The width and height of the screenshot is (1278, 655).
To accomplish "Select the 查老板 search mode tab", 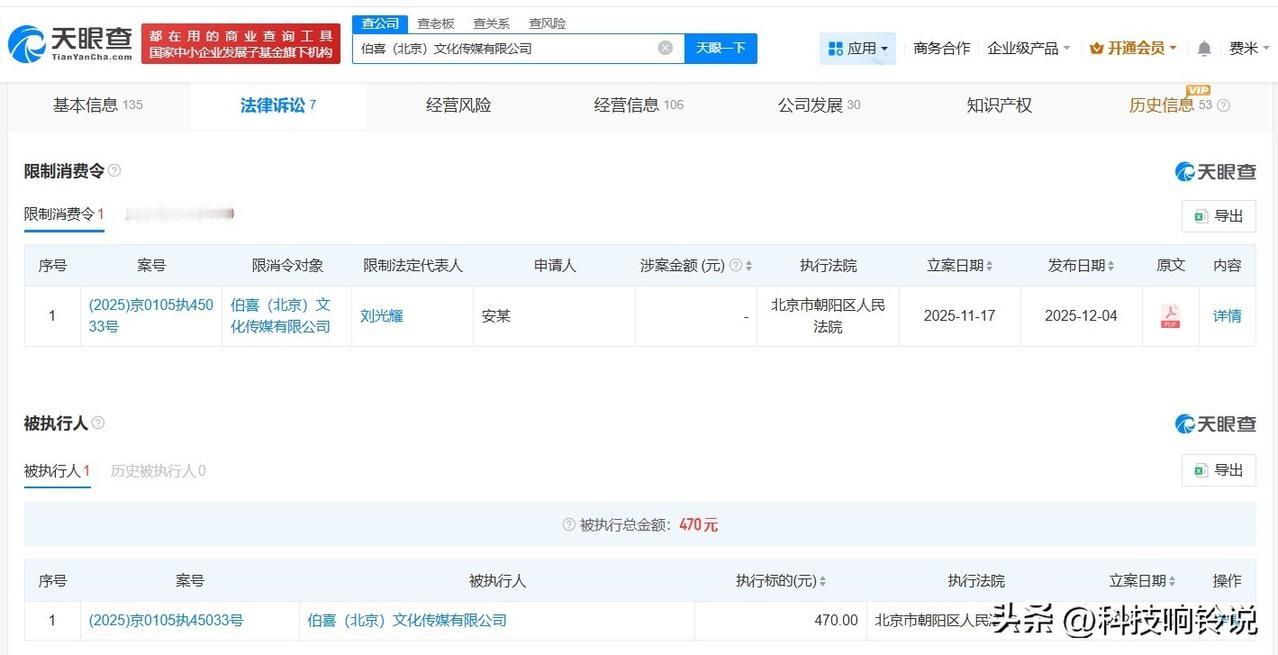I will [x=436, y=23].
